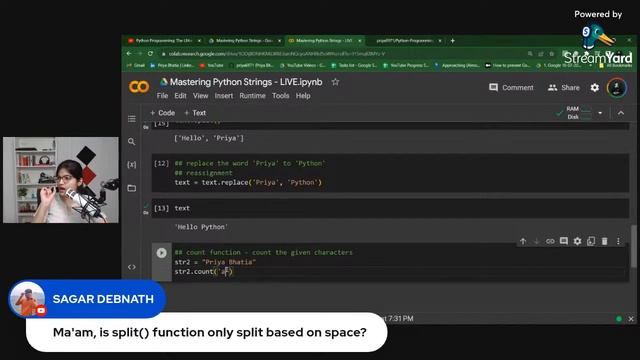Delete the current cell
640x360 pixels.
click(x=604, y=241)
